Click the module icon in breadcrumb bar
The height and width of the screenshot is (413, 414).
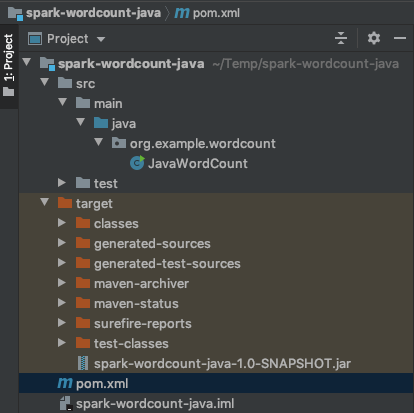click(x=15, y=14)
